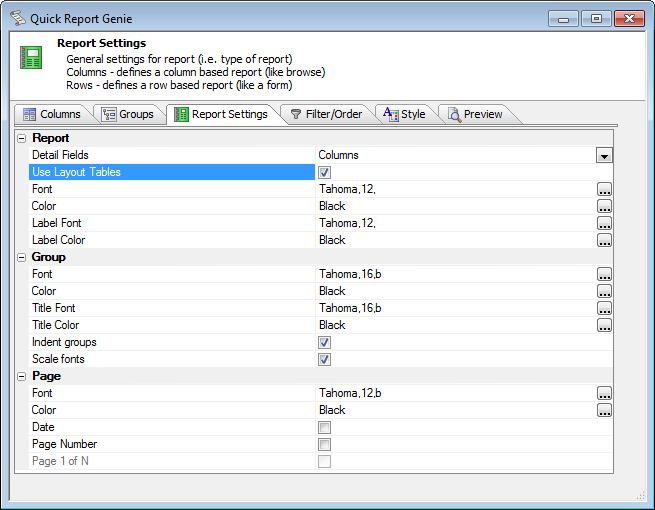The height and width of the screenshot is (510, 655).
Task: Toggle the Indent groups checkbox
Action: pos(325,342)
